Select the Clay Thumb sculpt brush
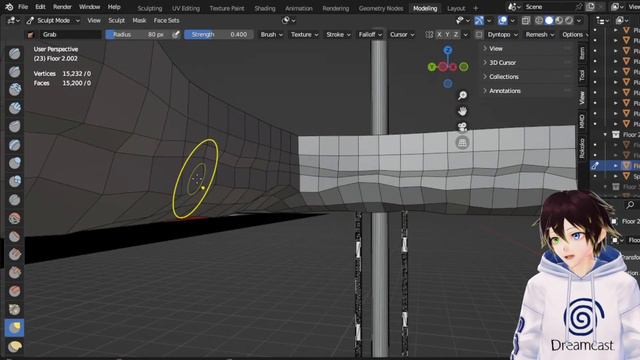The height and width of the screenshot is (360, 640). [x=14, y=127]
